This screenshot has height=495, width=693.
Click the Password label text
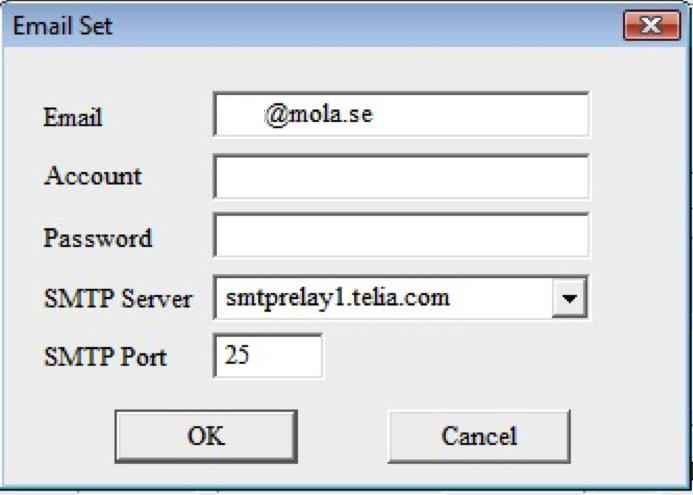[98, 238]
